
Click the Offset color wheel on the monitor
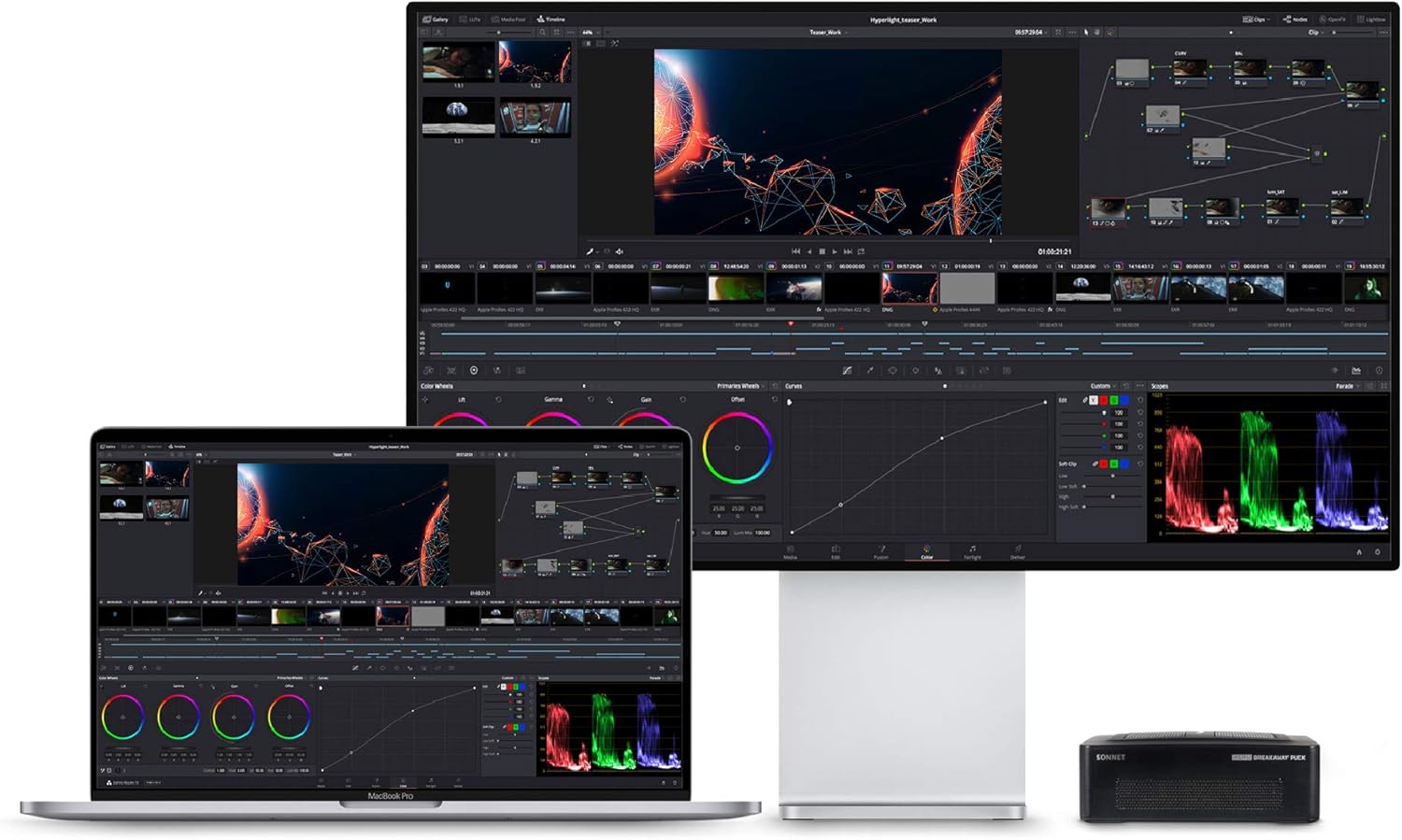coord(737,448)
